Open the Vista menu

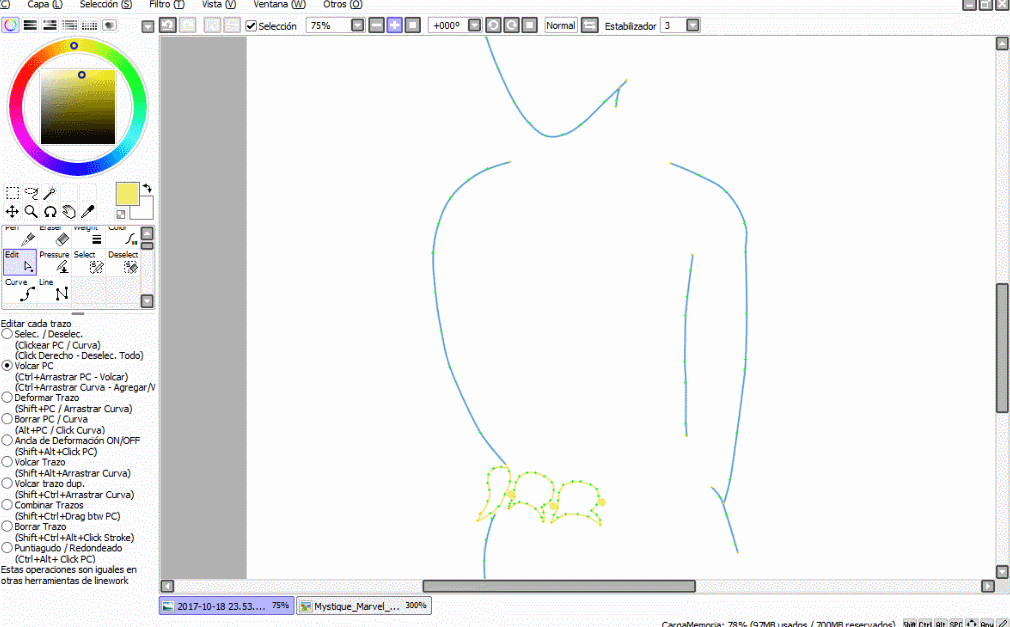[219, 5]
